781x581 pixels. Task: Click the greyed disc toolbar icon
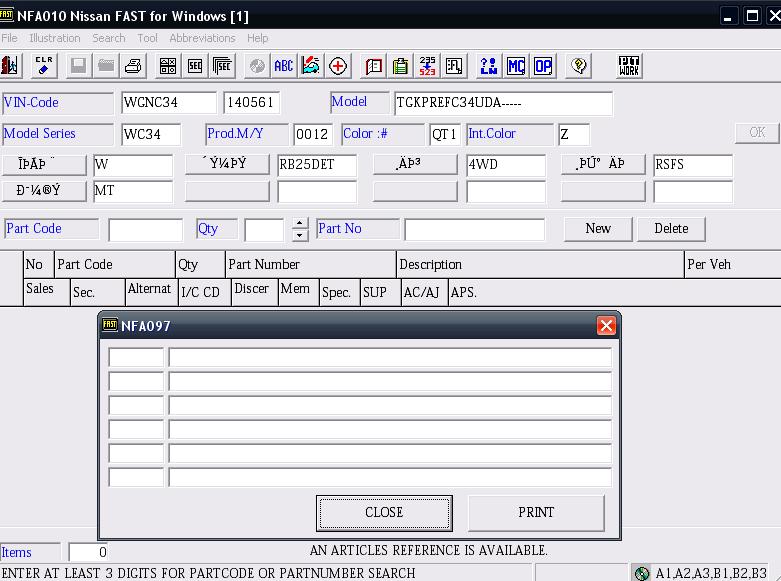[257, 66]
